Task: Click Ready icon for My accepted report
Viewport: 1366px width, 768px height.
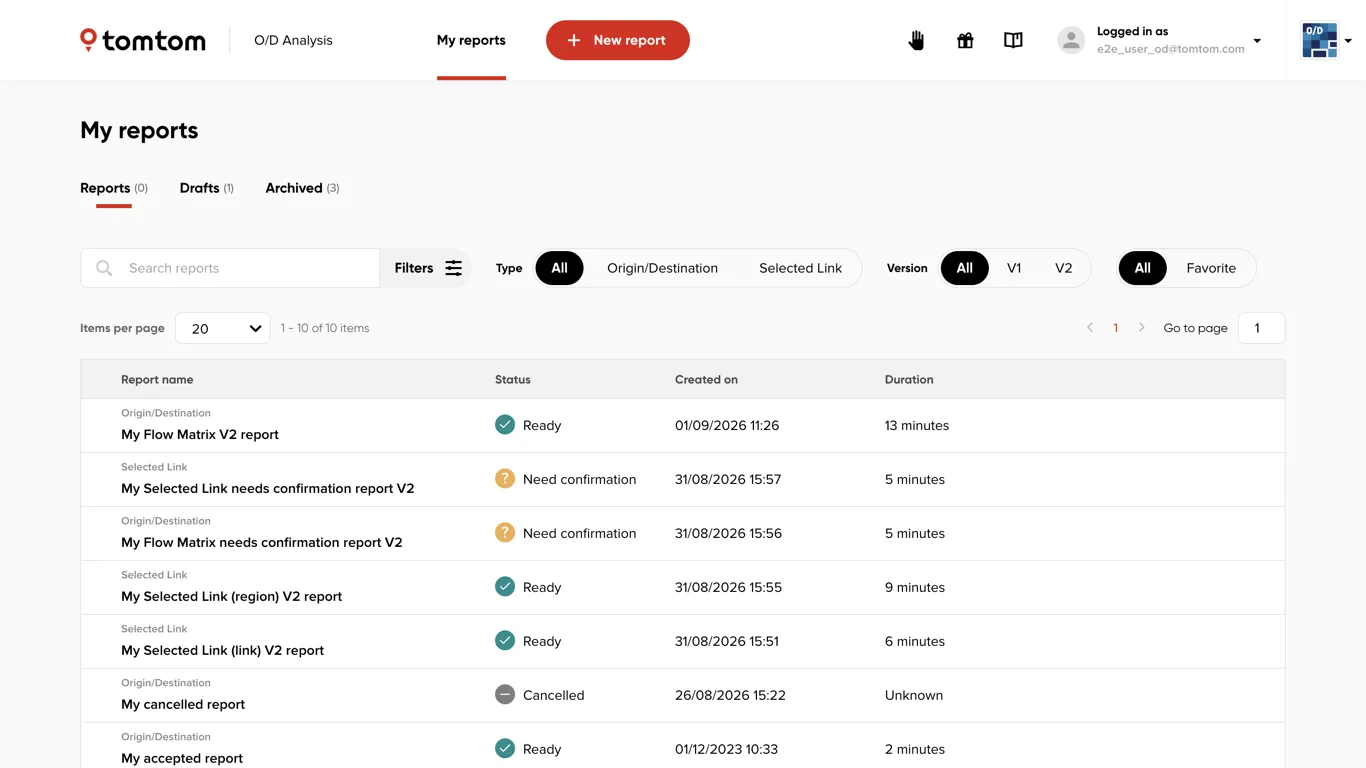Action: click(x=505, y=749)
